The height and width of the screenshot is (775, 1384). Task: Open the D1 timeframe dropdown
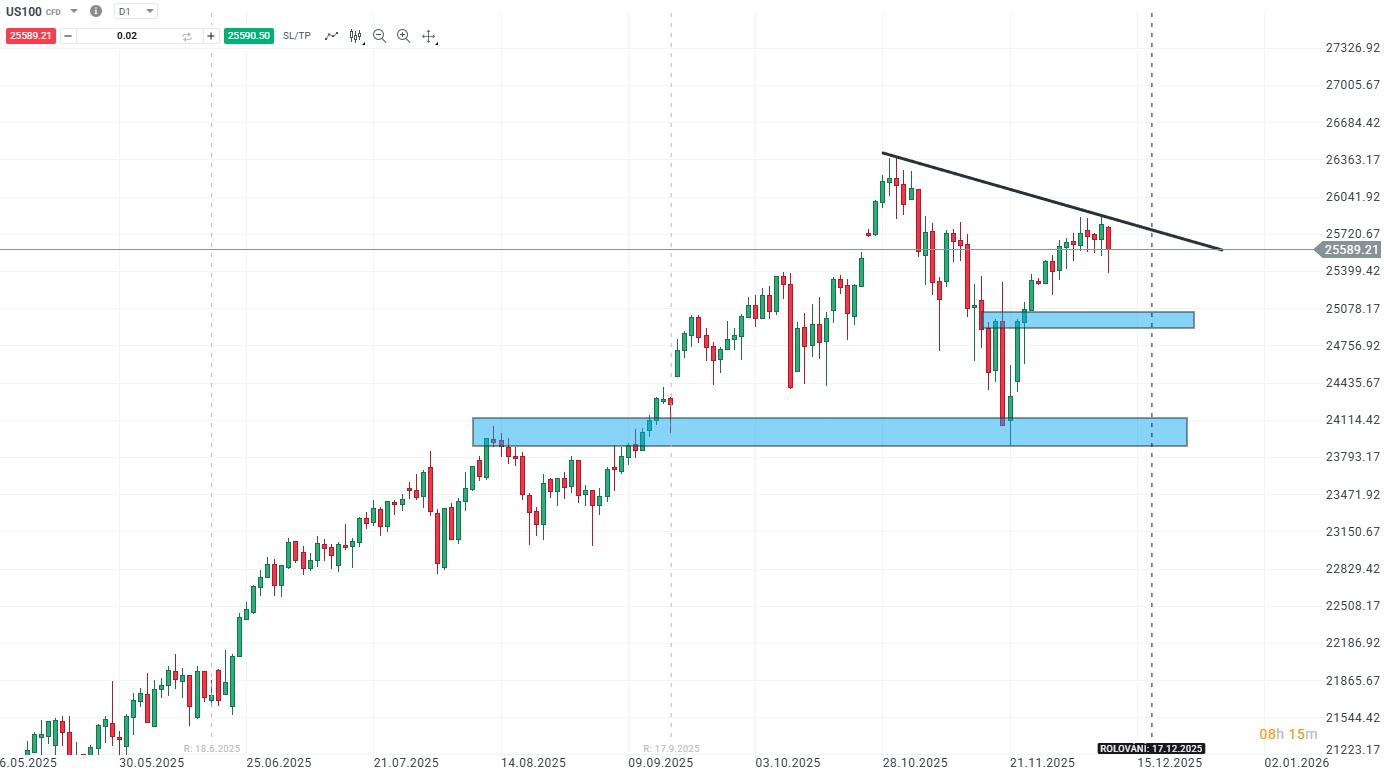coord(136,11)
